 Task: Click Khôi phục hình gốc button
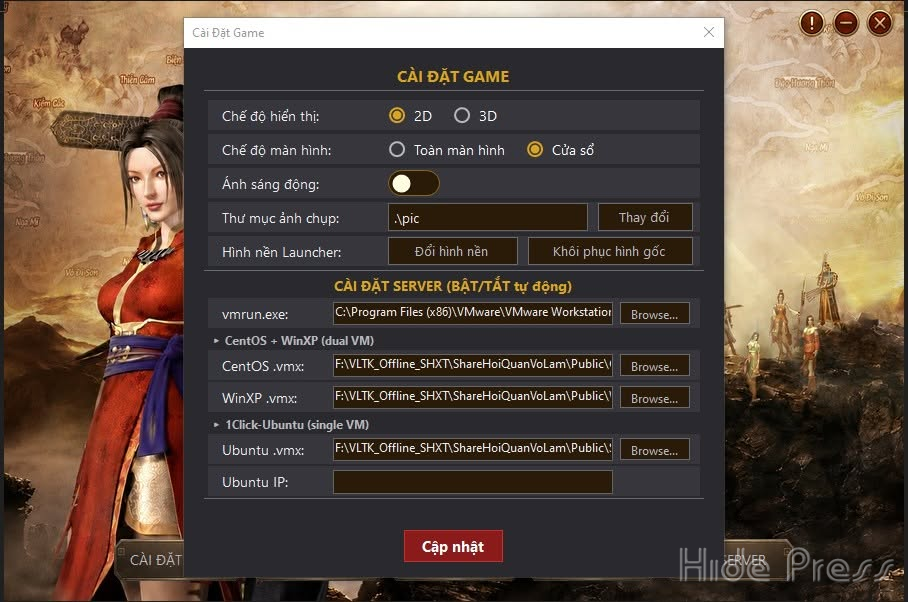point(610,251)
